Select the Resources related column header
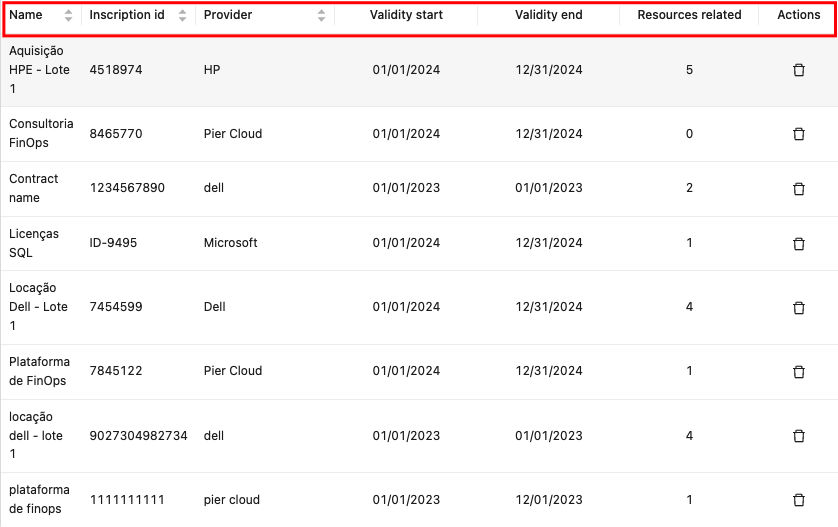 click(689, 16)
